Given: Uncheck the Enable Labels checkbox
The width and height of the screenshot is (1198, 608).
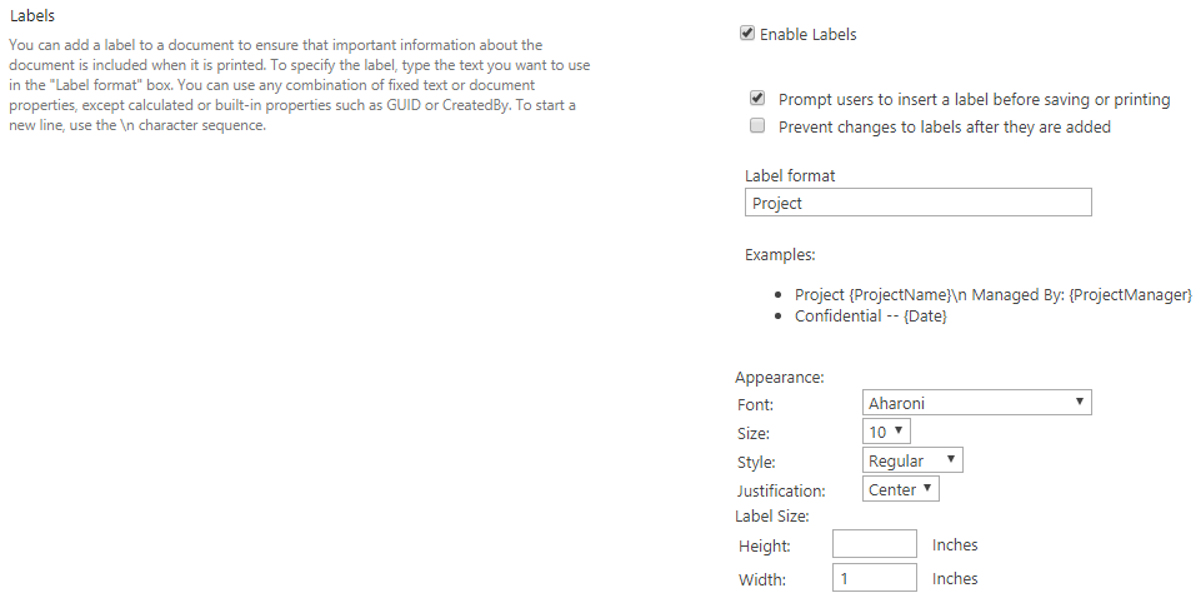Looking at the screenshot, I should point(747,34).
